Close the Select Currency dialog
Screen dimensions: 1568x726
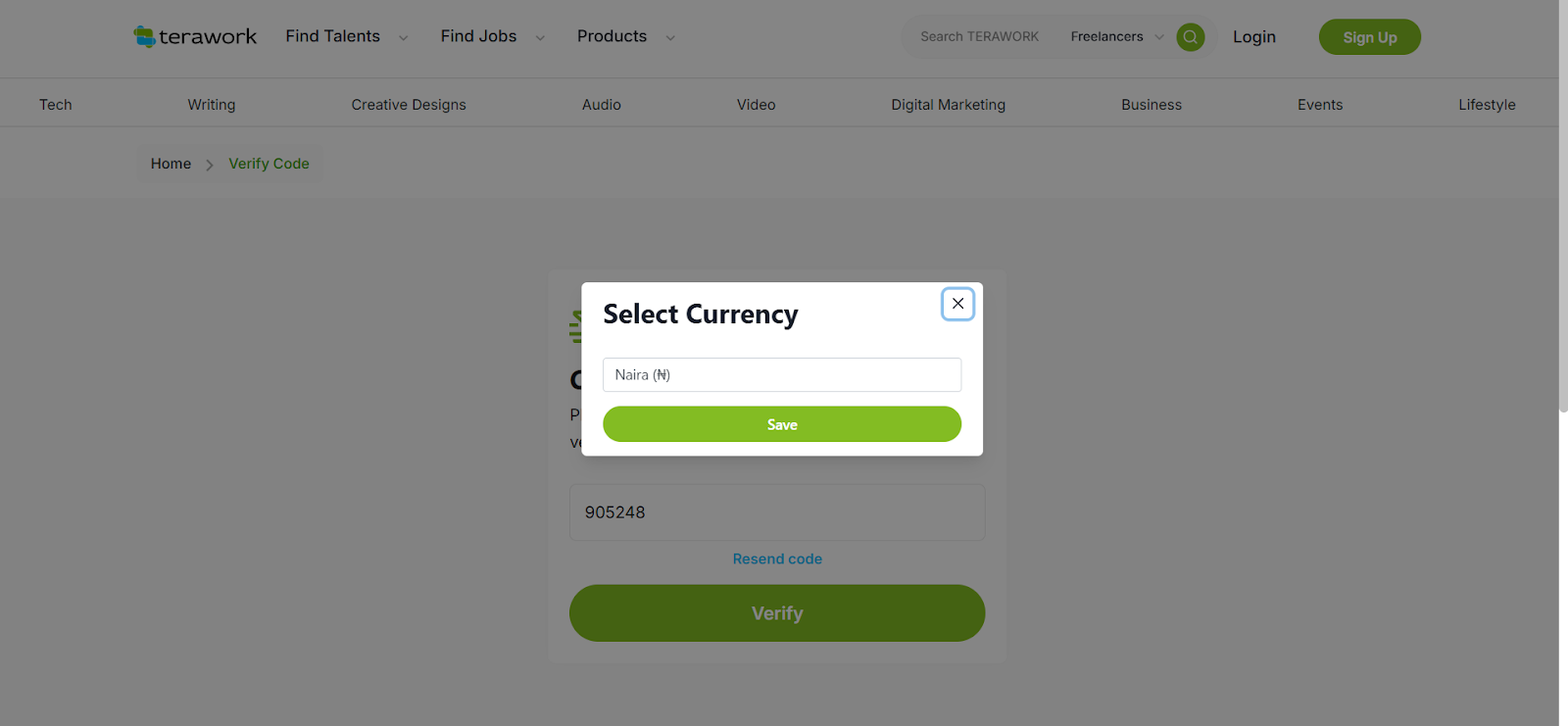point(957,304)
